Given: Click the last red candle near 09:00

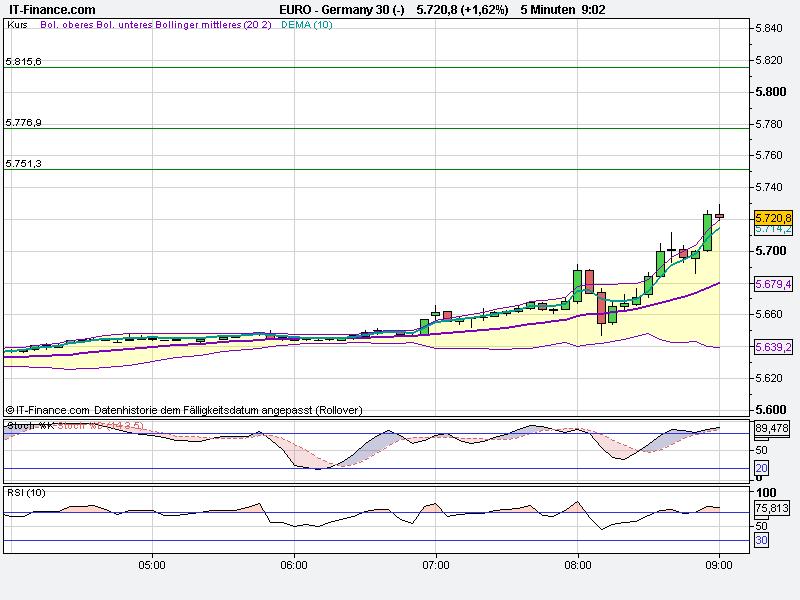Looking at the screenshot, I should [719, 216].
